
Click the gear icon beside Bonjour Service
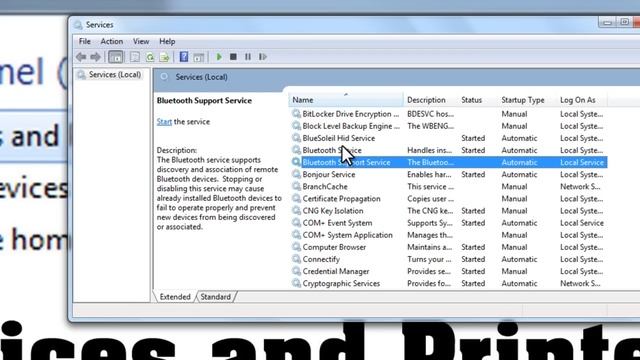click(296, 174)
